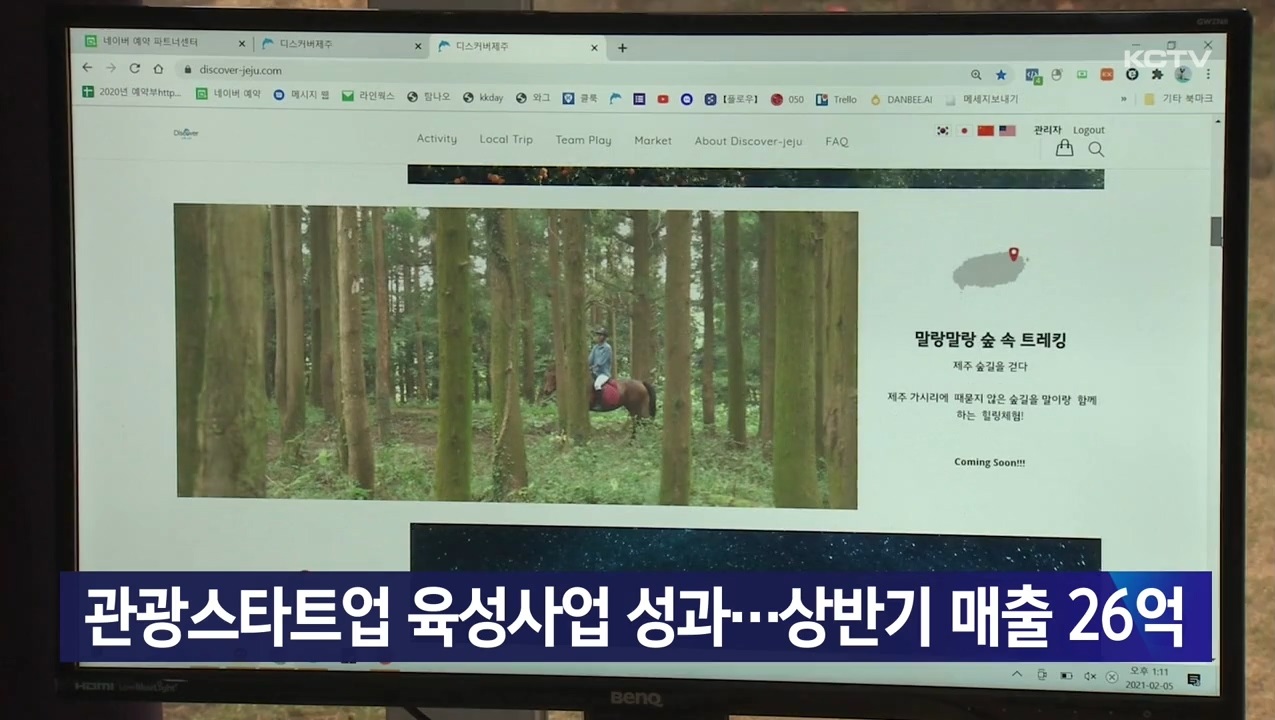The width and height of the screenshot is (1275, 720).
Task: Click the Discover Jeju site logo
Action: [x=186, y=132]
